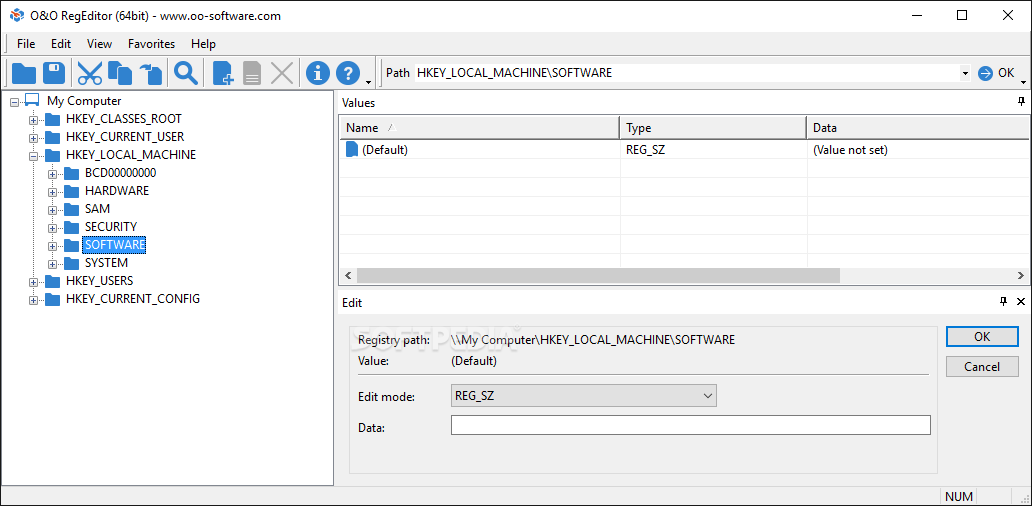Click the My Computer icon in tree

32,101
